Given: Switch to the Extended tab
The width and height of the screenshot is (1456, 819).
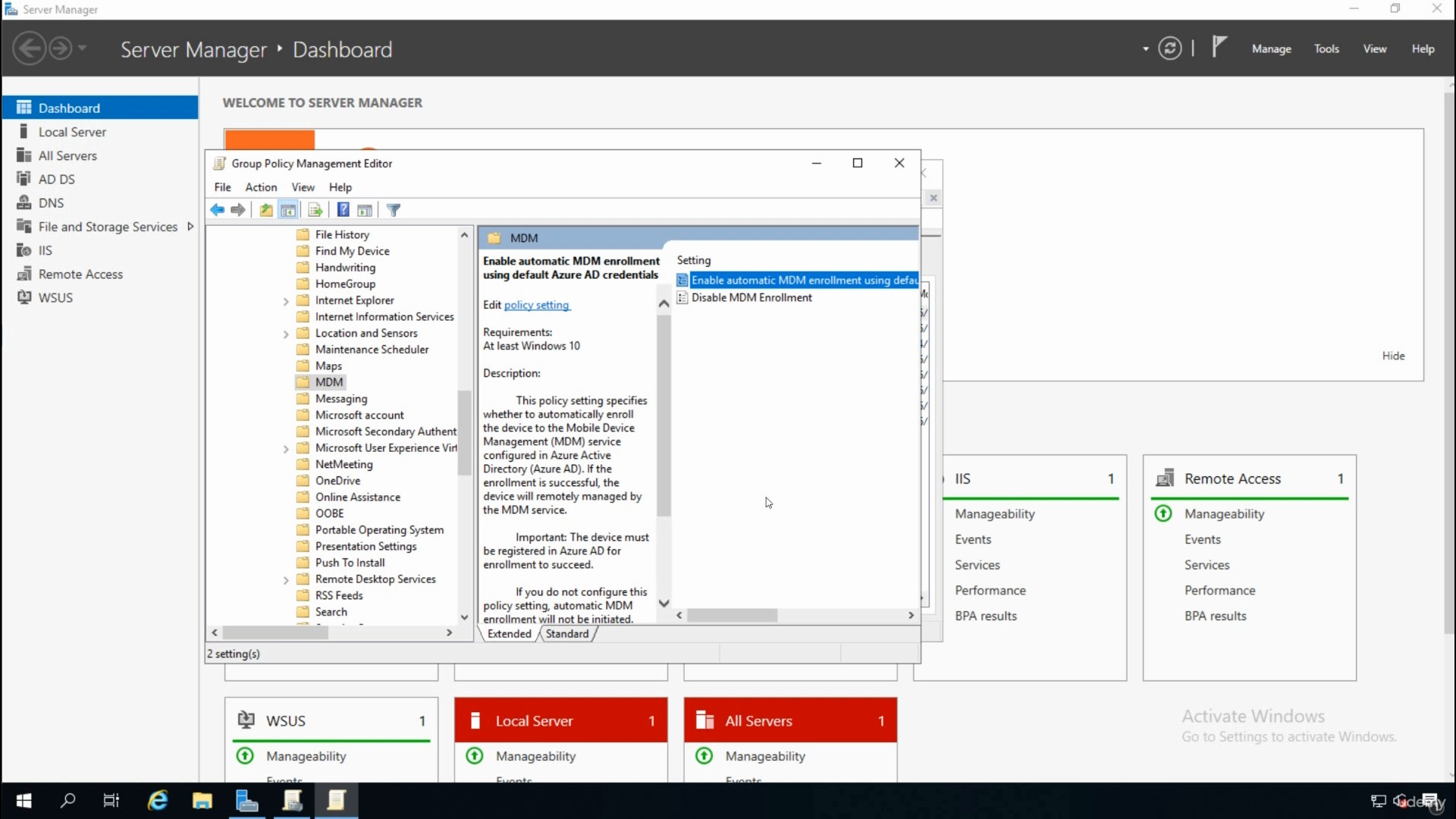Looking at the screenshot, I should point(510,634).
